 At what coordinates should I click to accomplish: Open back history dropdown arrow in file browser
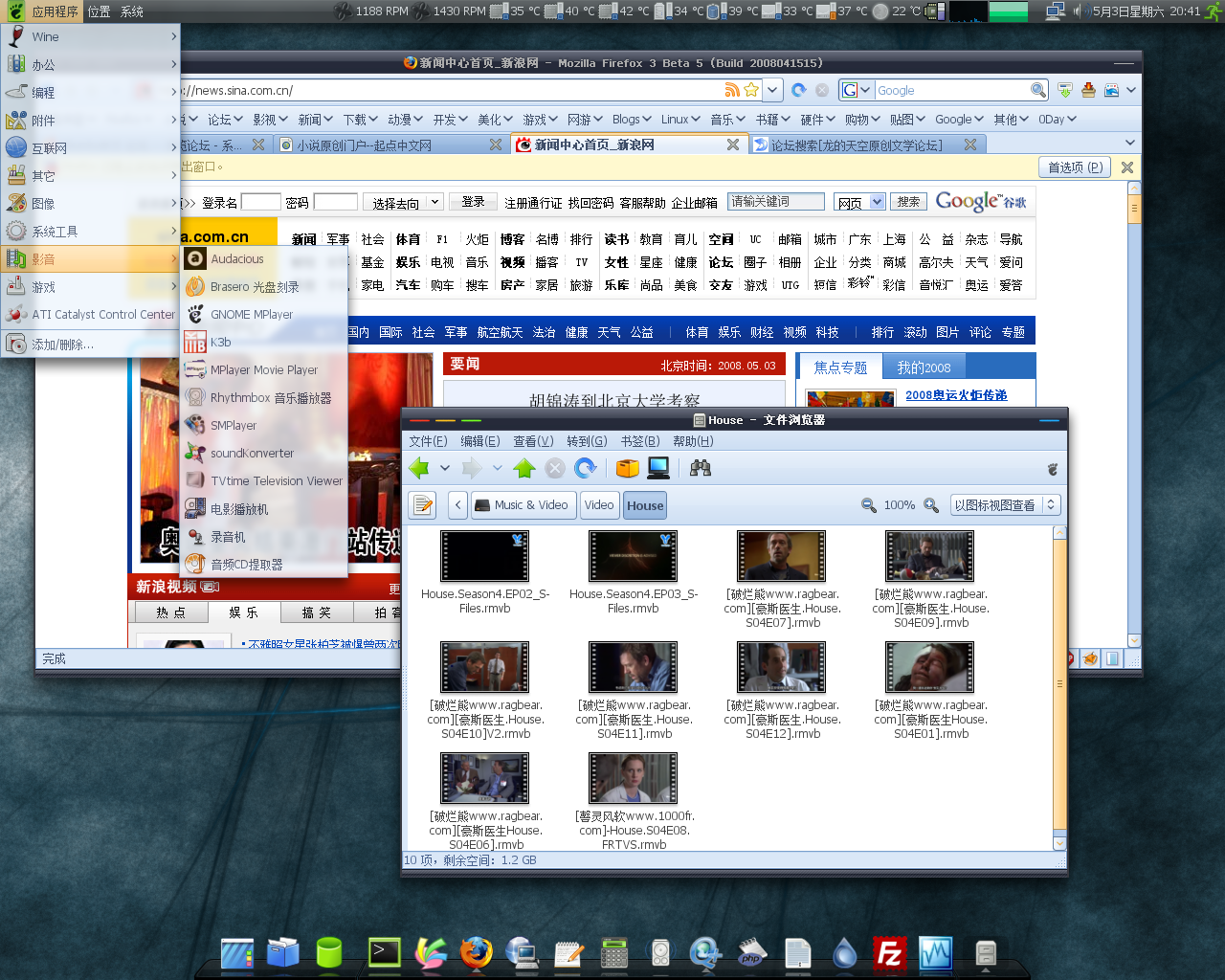tap(445, 468)
